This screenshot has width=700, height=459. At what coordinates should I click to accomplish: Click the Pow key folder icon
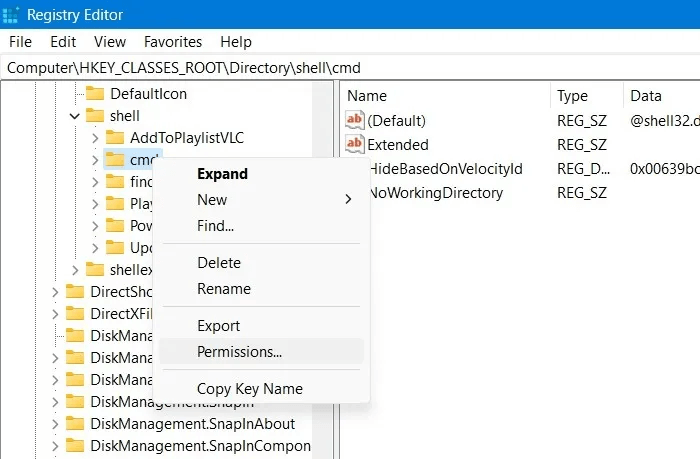(115, 225)
